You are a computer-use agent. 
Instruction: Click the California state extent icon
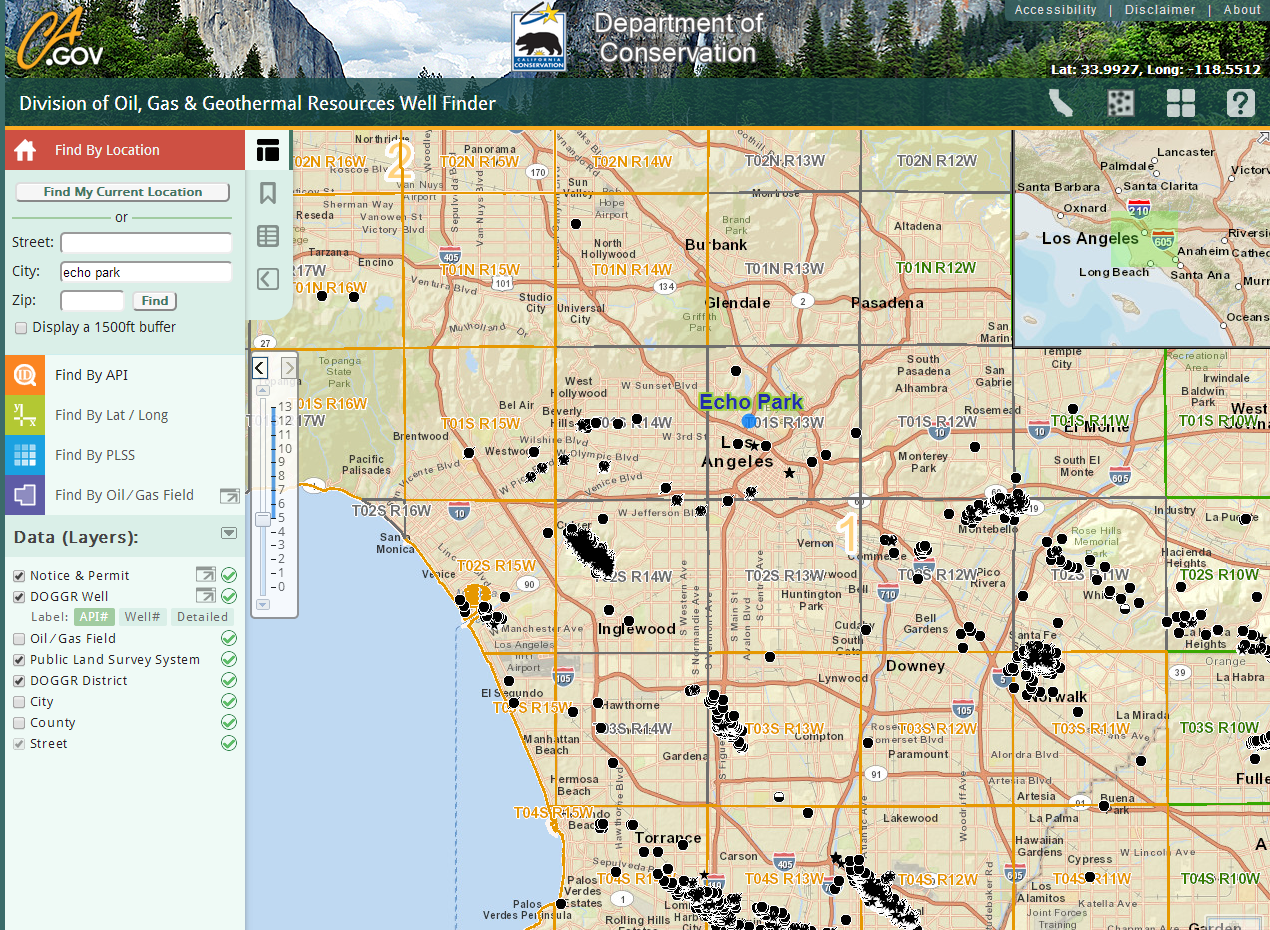(x=1060, y=102)
